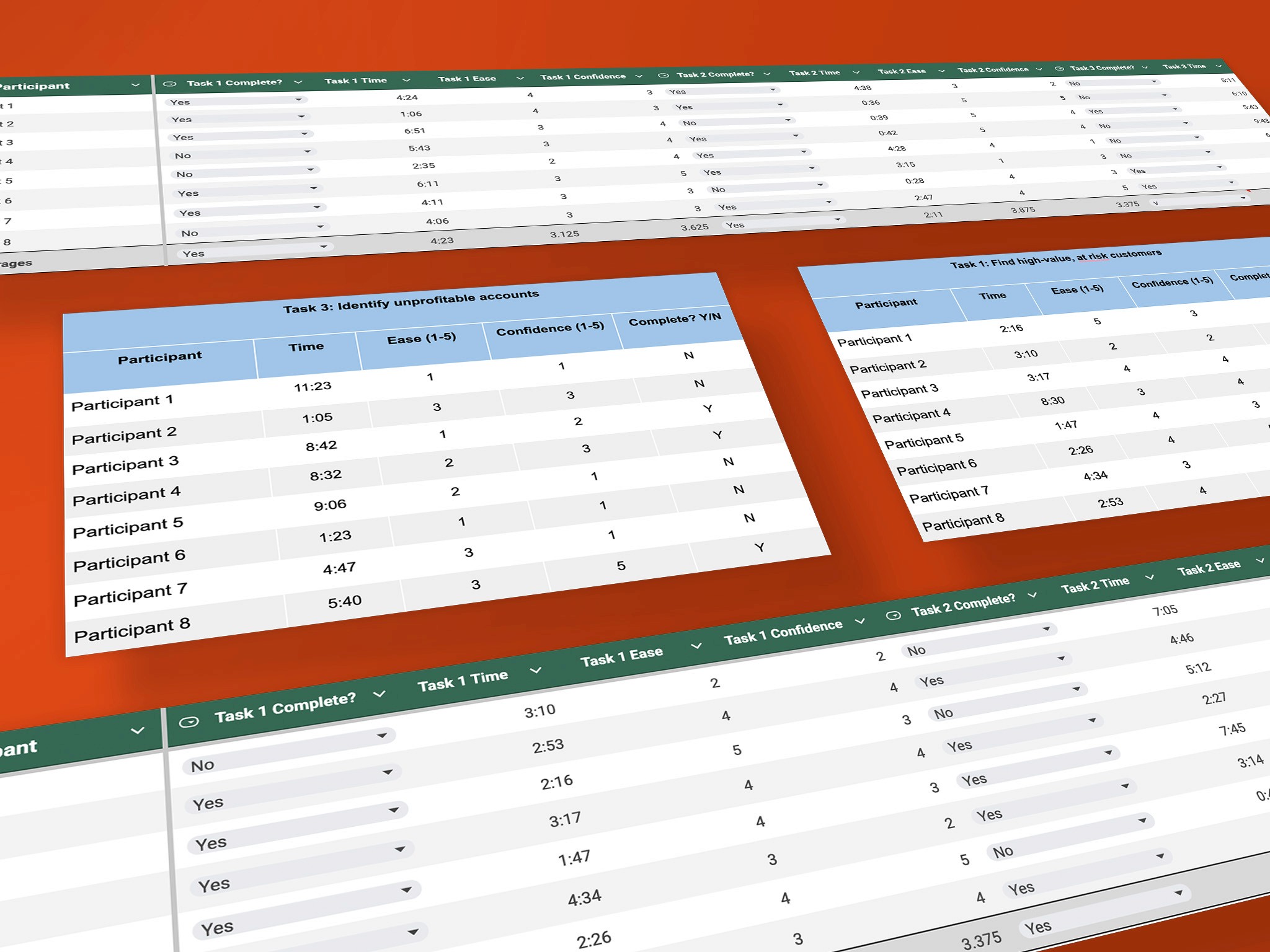Click the 8:30 time cell in the Task 1 table
The width and height of the screenshot is (1270, 952).
pyautogui.click(x=1052, y=401)
